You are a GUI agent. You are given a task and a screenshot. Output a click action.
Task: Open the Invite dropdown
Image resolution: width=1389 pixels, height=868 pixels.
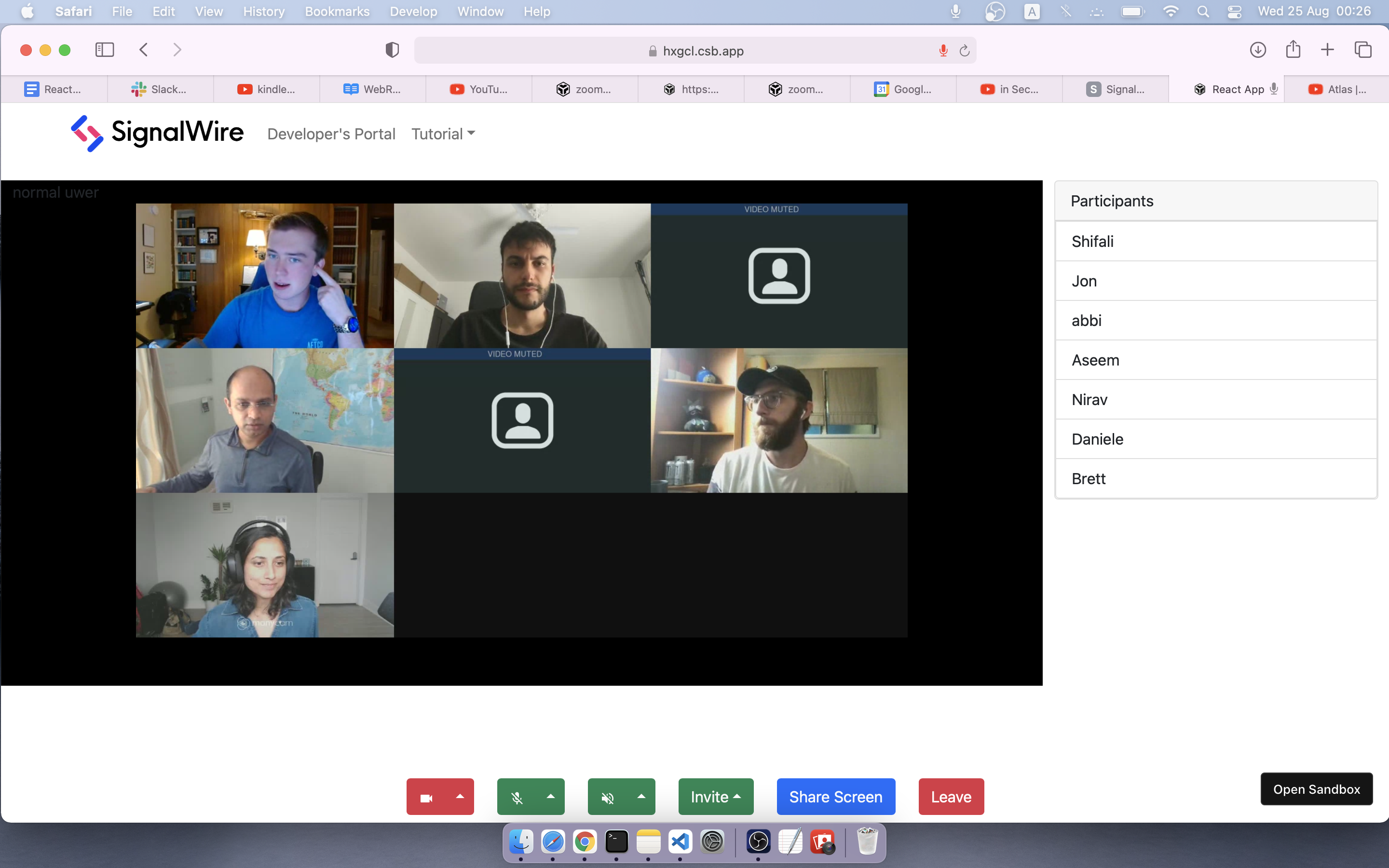[x=715, y=797]
